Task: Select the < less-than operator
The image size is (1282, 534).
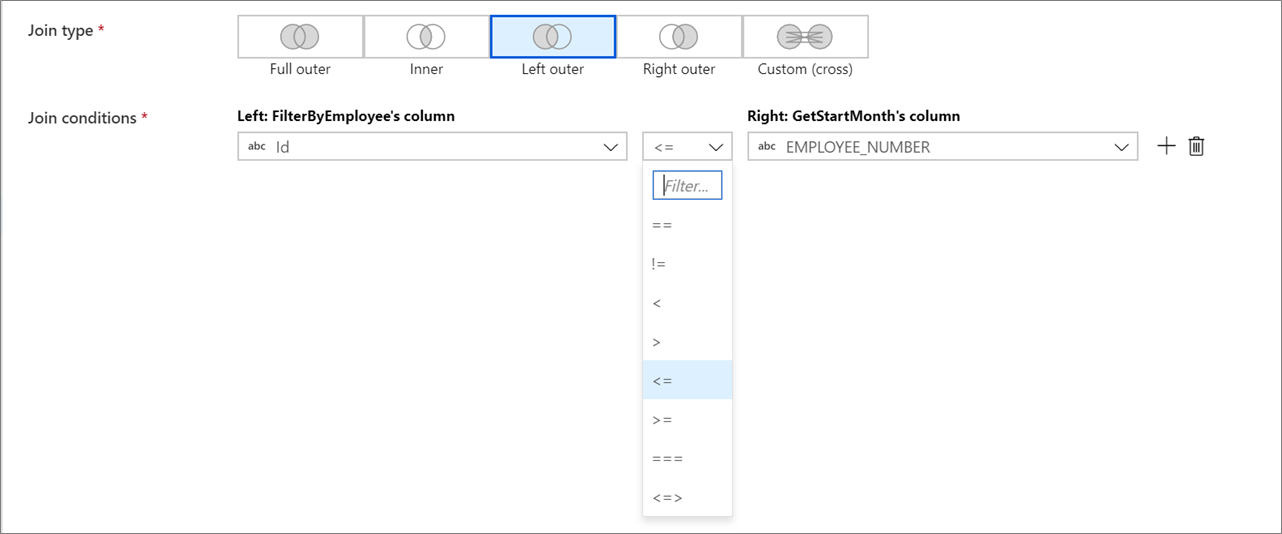Action: click(687, 303)
